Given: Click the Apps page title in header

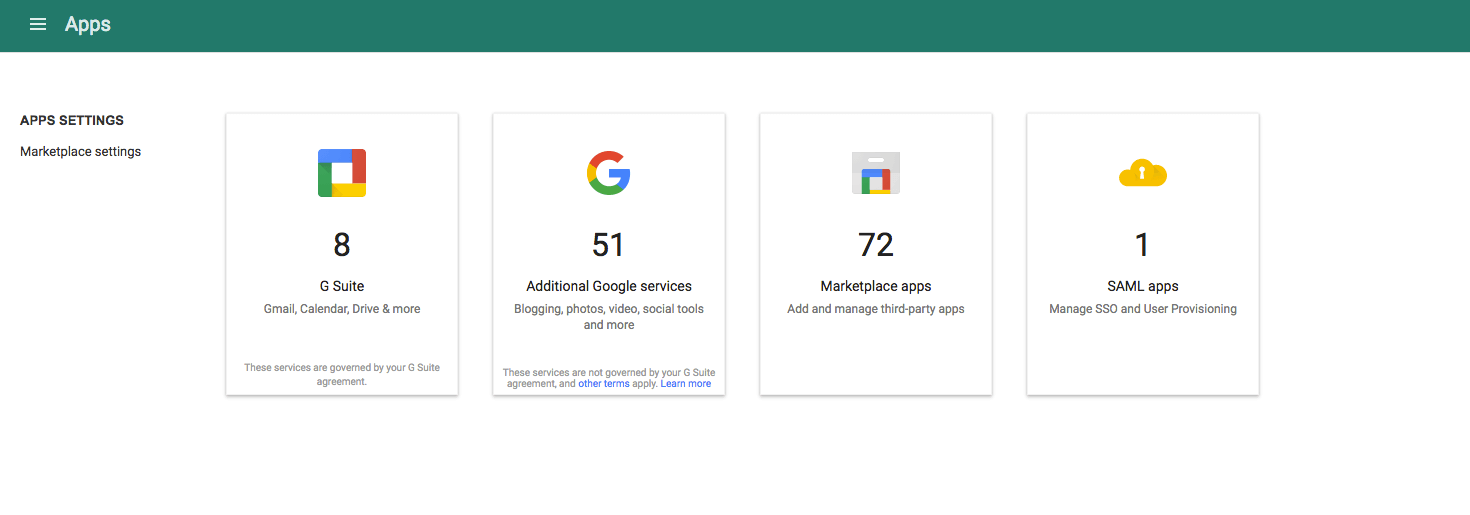Looking at the screenshot, I should (88, 24).
